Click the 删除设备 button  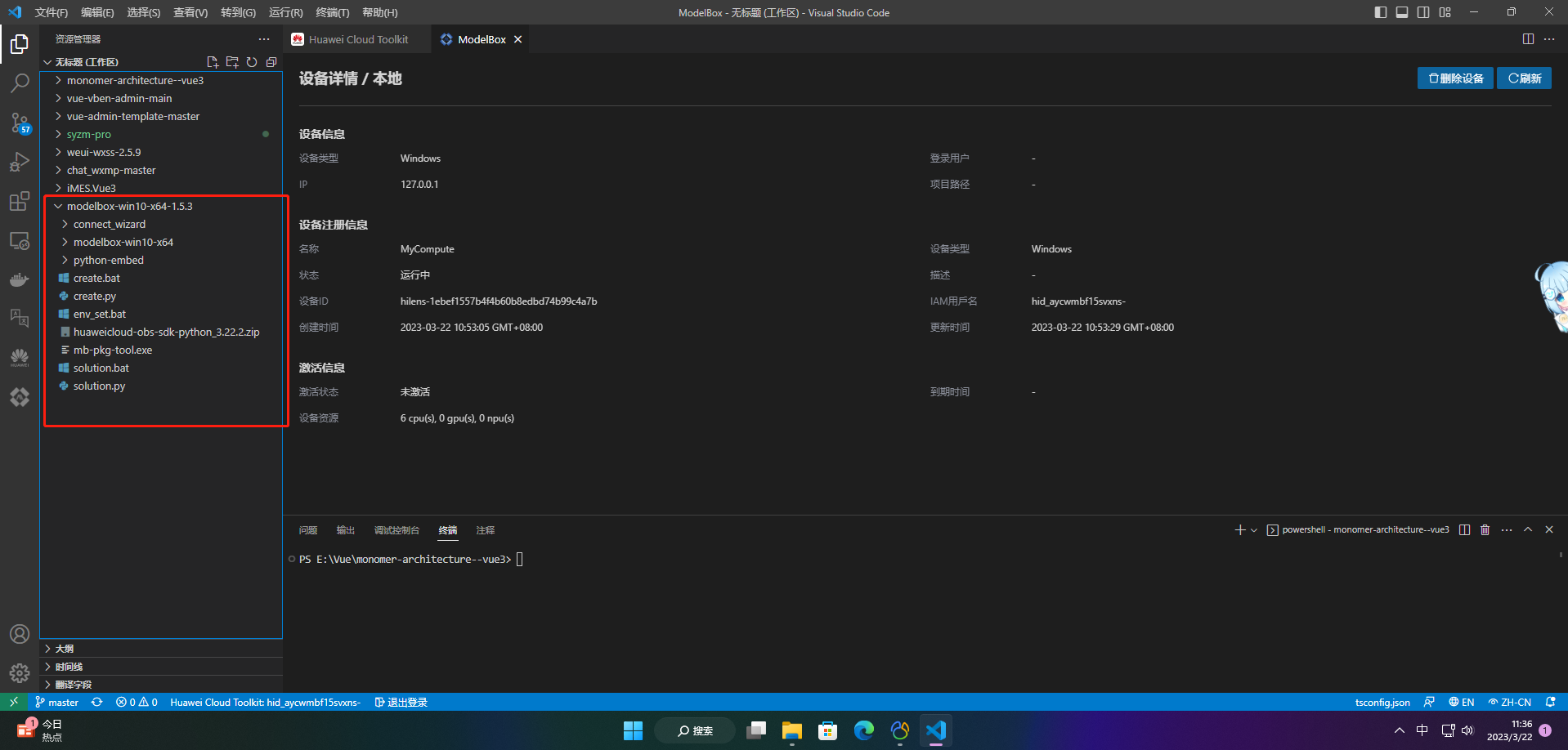coord(1455,78)
